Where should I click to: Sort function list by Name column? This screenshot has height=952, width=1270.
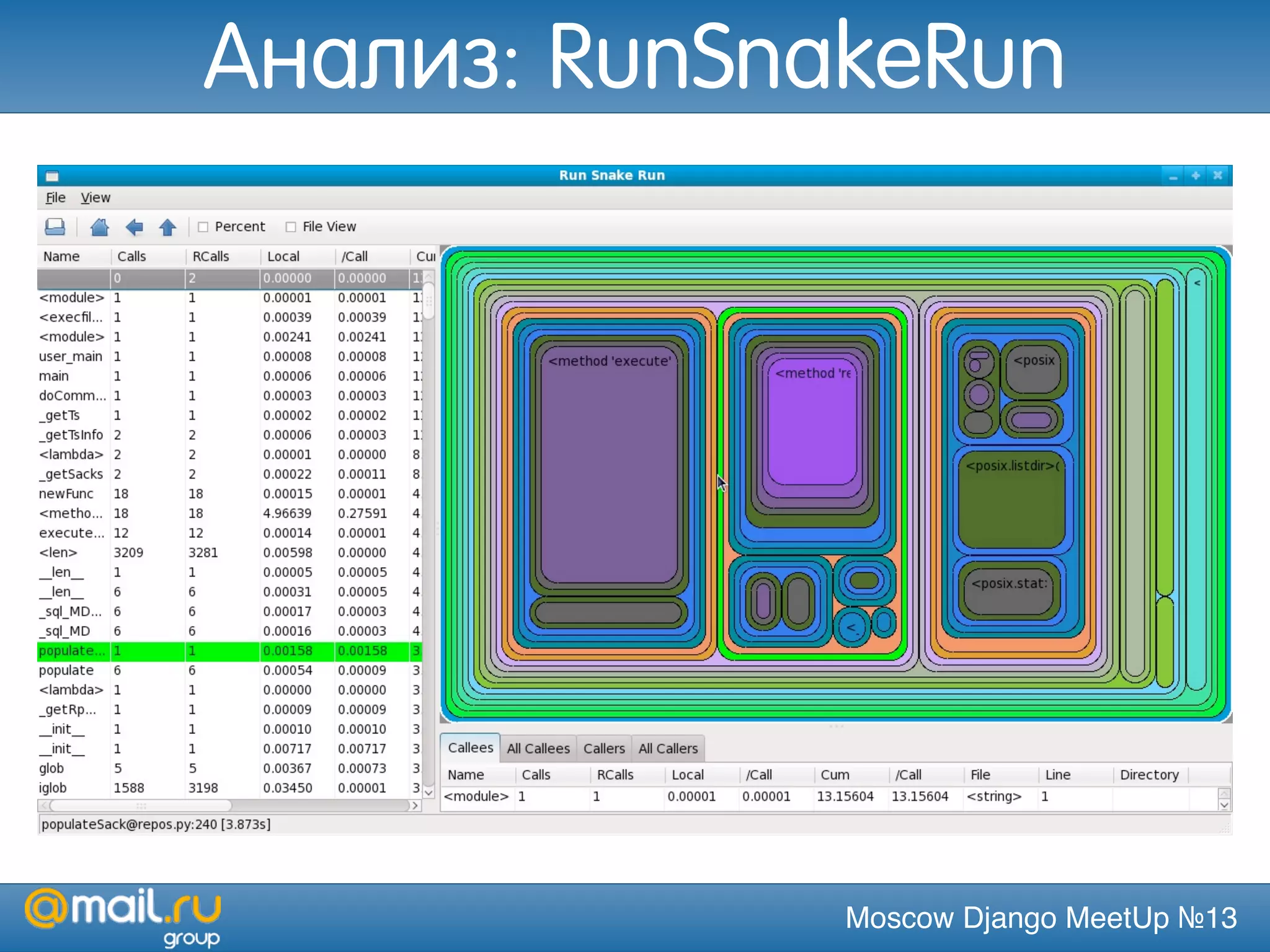coord(74,257)
